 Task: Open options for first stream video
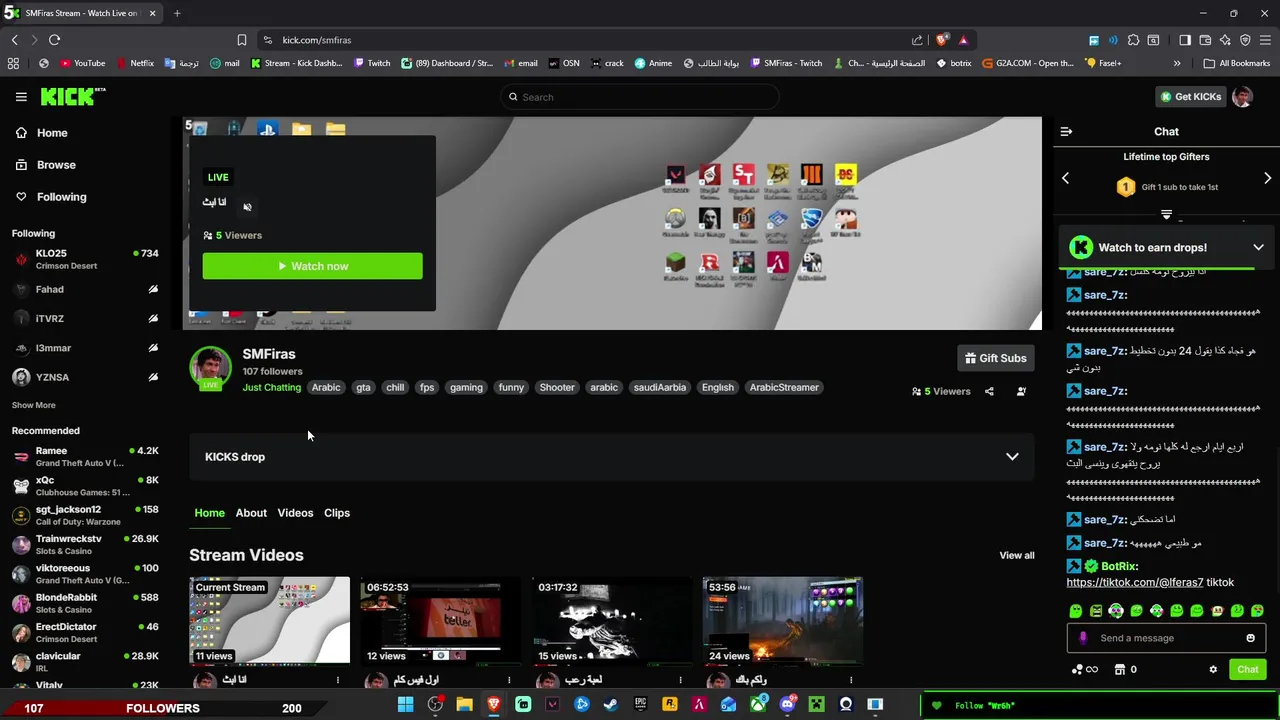coord(337,680)
